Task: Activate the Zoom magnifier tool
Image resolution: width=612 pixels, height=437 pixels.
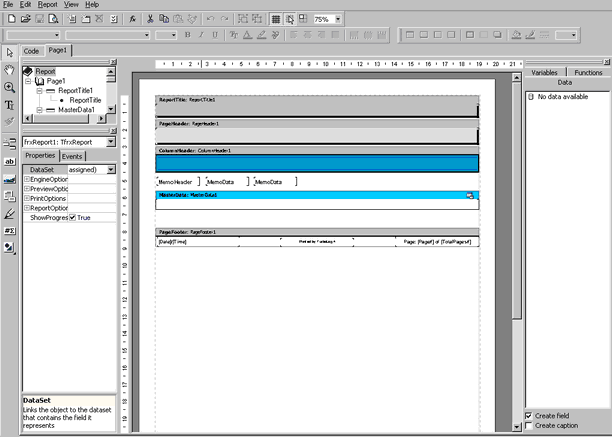Action: tap(10, 87)
